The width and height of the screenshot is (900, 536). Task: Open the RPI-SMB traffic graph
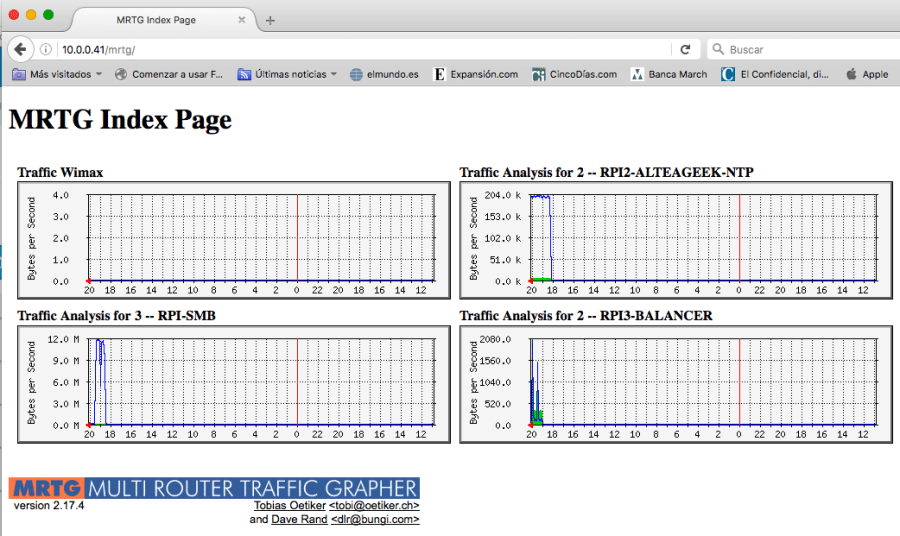coord(229,384)
